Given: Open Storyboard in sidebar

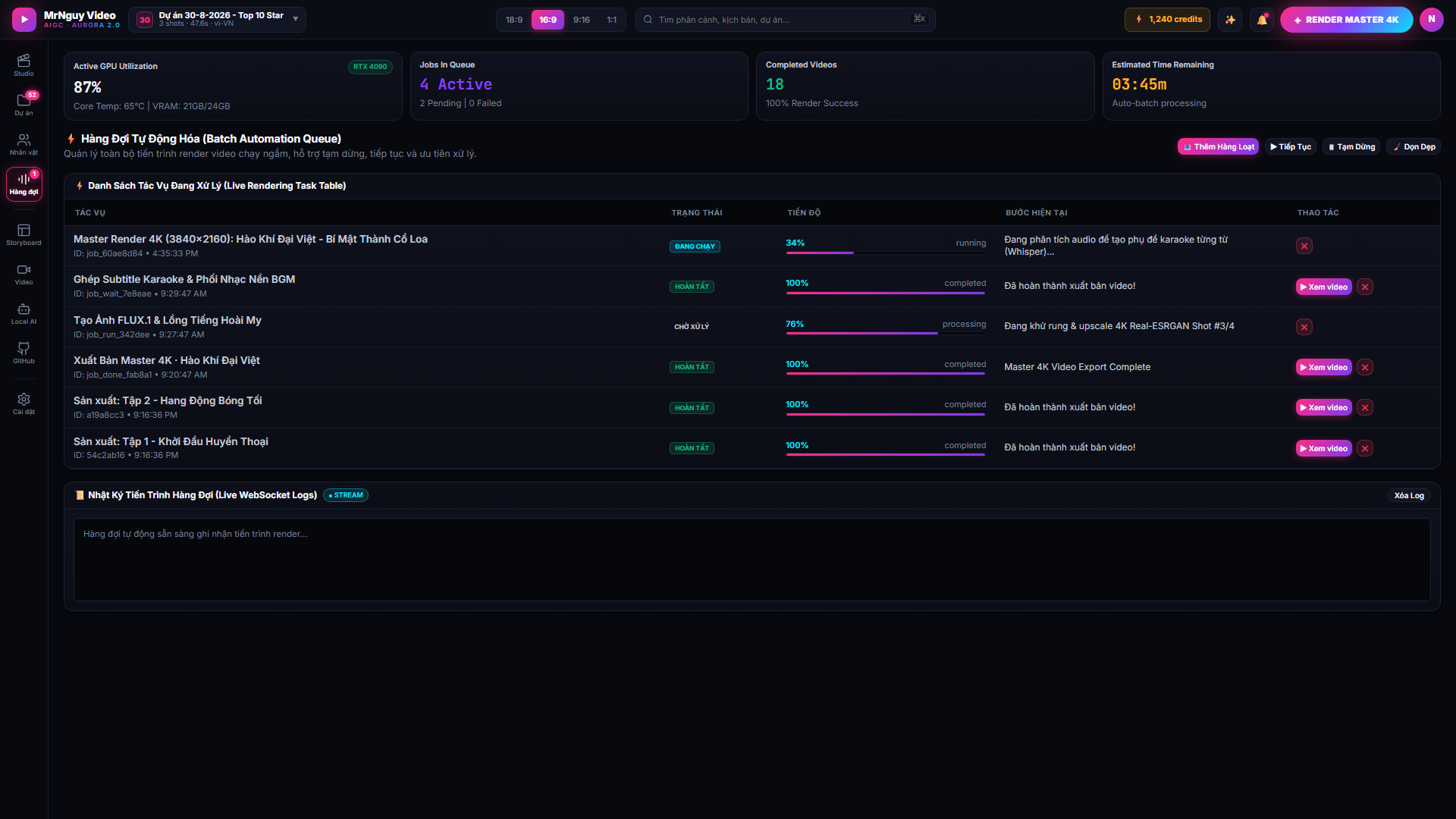Looking at the screenshot, I should coord(24,234).
